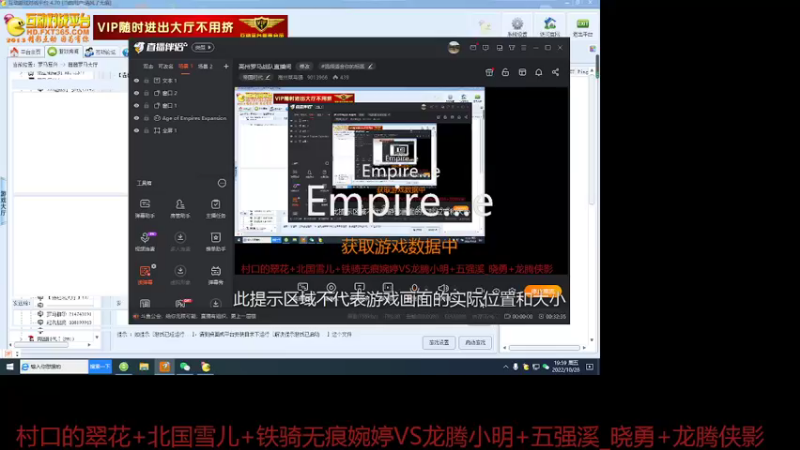Hide the Age of Empires Expansion source
800x450 pixels.
tap(136, 118)
